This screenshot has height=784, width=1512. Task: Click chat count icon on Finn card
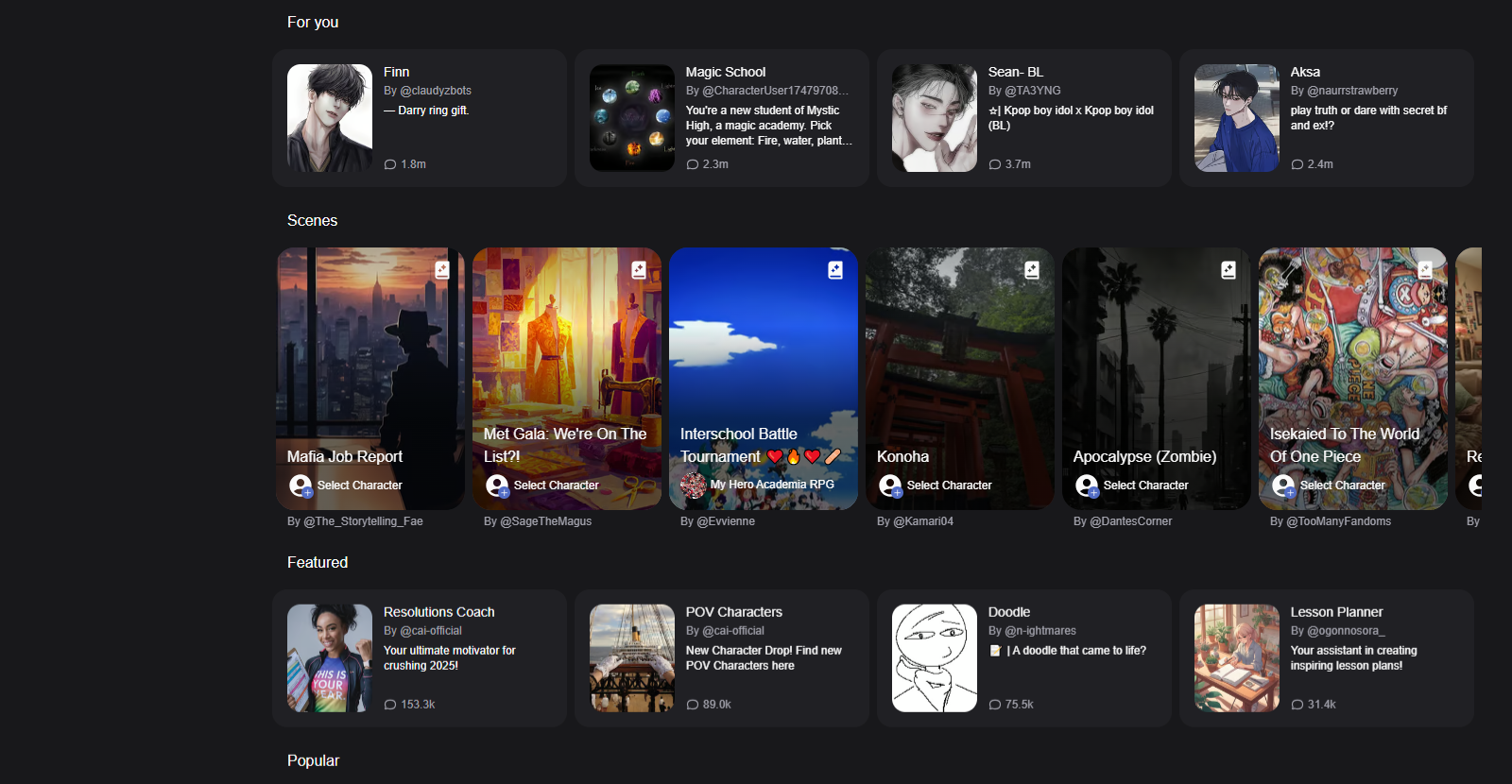coord(390,164)
